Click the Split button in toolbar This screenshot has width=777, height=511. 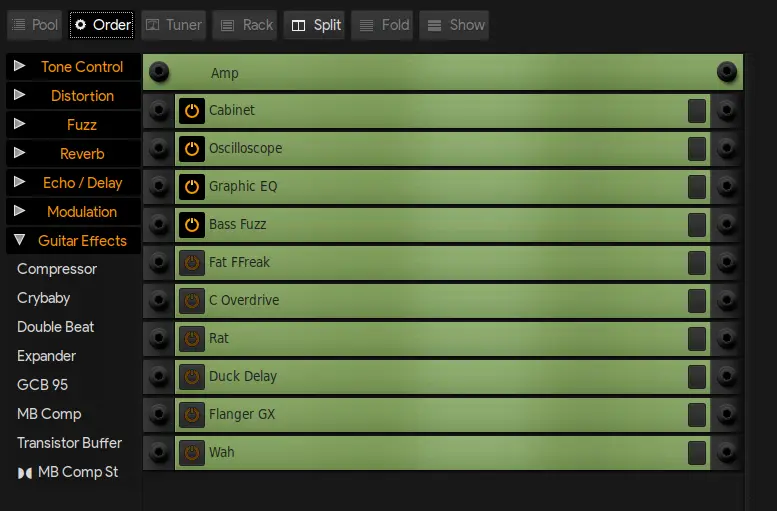[x=315, y=25]
